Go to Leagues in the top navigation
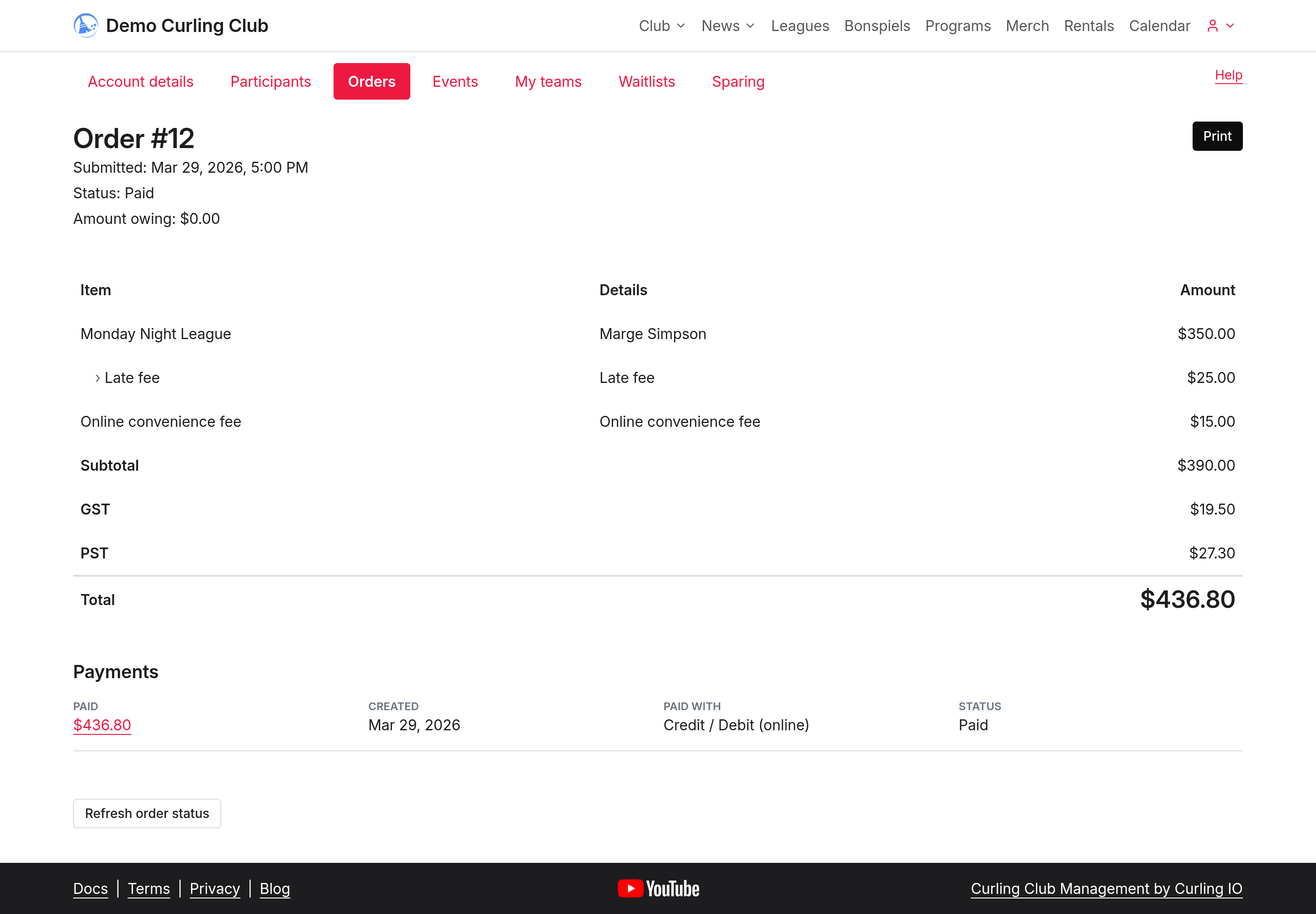 click(800, 26)
